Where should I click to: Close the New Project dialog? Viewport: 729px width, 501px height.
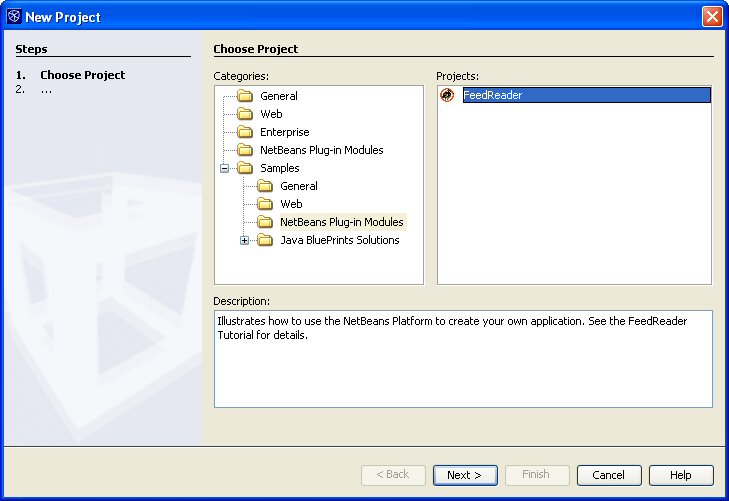(712, 17)
